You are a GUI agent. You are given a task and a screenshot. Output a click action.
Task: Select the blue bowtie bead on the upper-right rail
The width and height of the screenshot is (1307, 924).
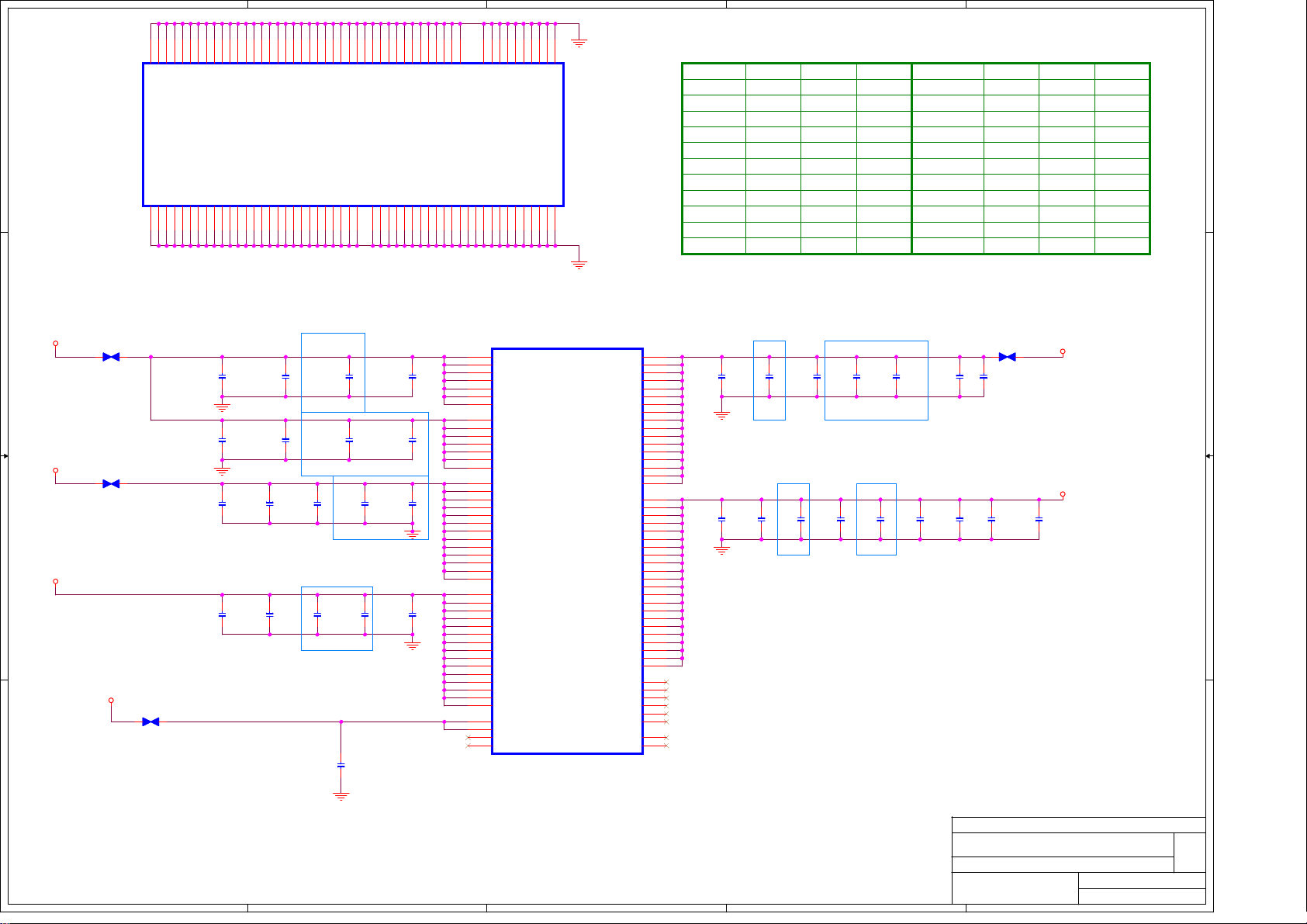click(1007, 357)
